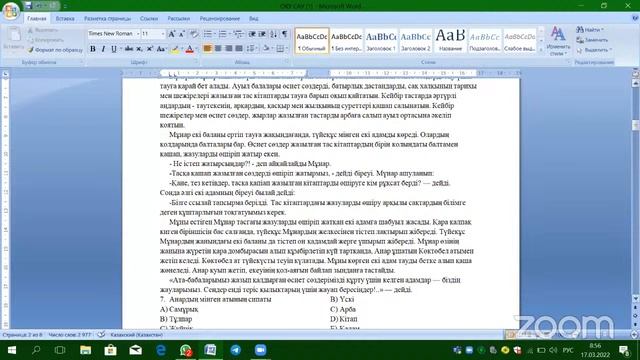Click the proofing check icon in status bar
640x360 pixels.
(x=101, y=335)
